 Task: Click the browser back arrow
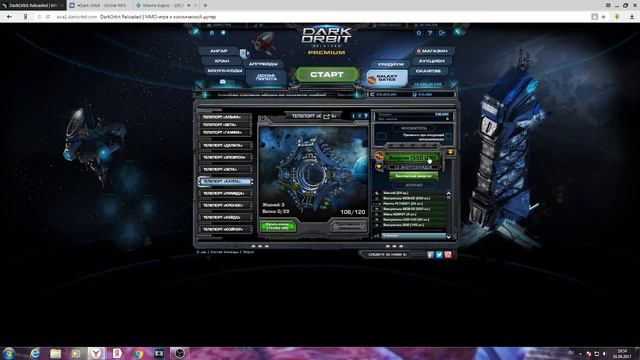click(9, 17)
